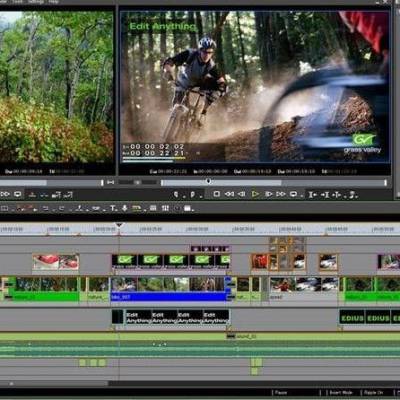Viewport: 400px width, 400px height.
Task: Click the player window position slider bar
Action: click(x=52, y=183)
